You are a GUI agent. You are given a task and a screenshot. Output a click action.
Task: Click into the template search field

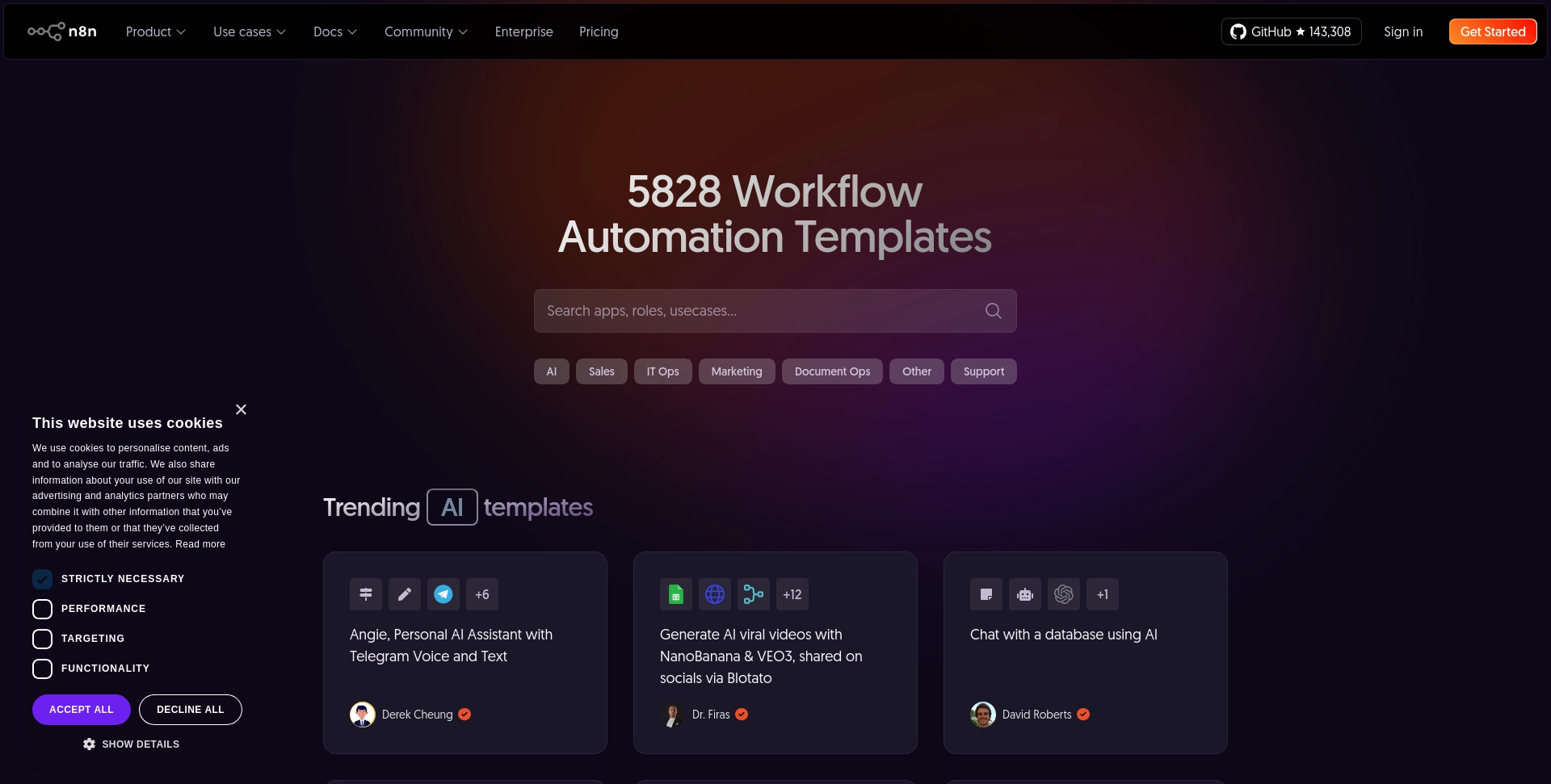coord(759,311)
